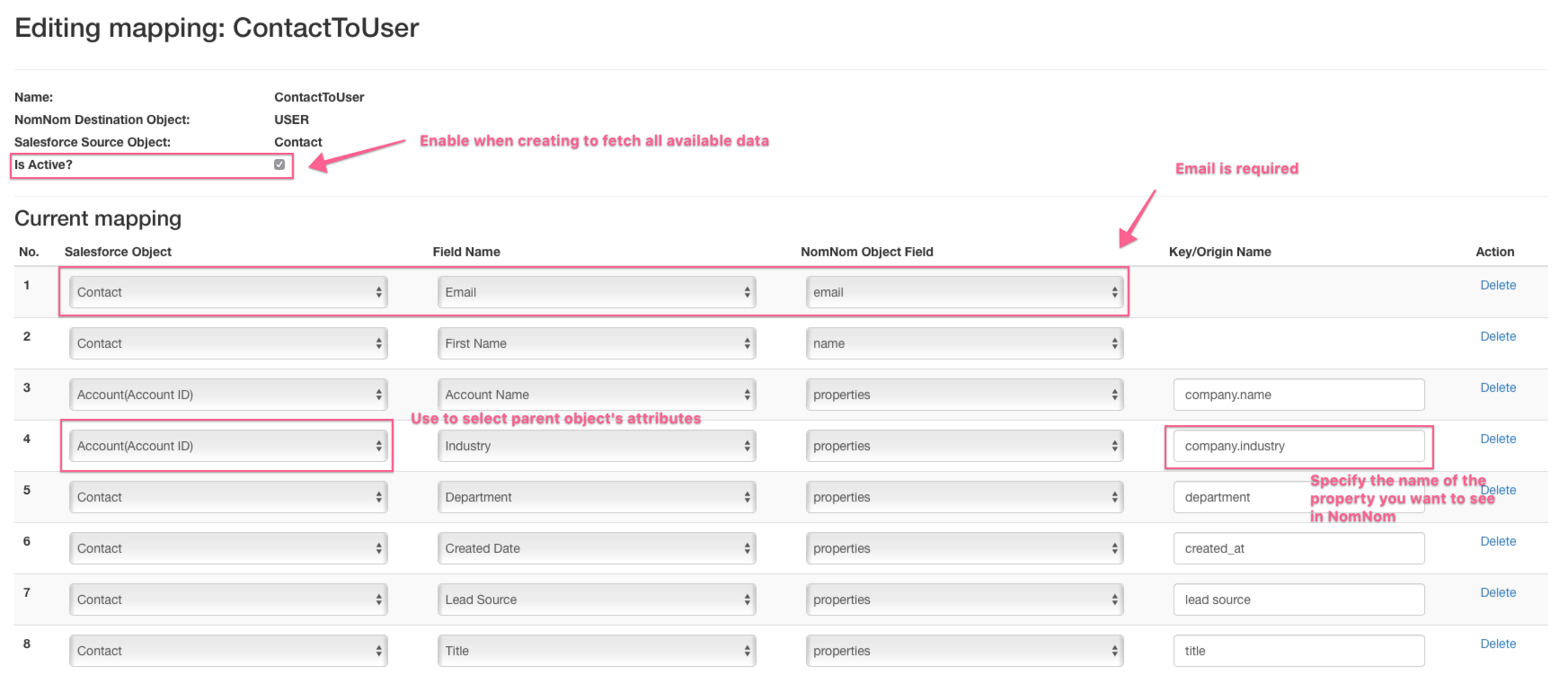Open Salesforce Object dropdown in row 6
This screenshot has height=684, width=1568.
(x=228, y=548)
